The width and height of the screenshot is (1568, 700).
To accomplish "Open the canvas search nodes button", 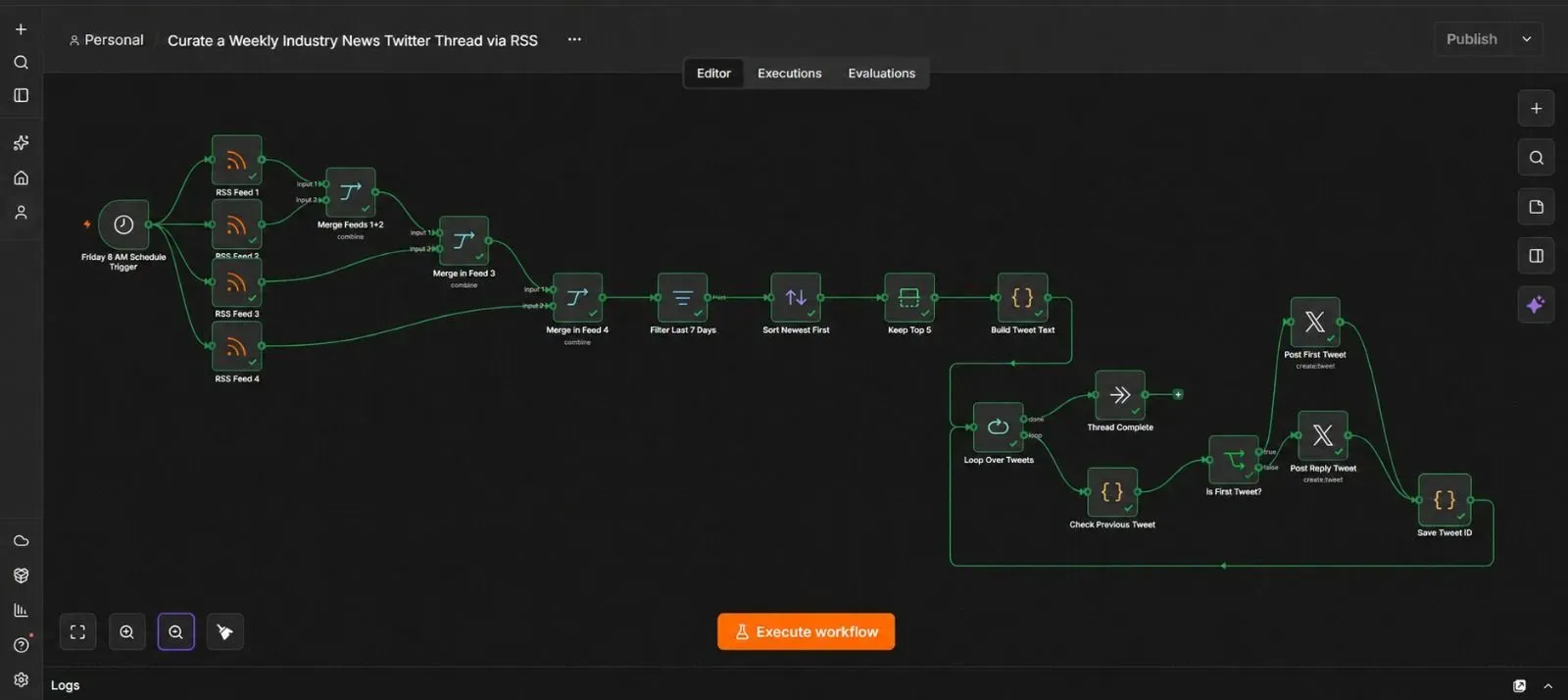I will 1536,158.
